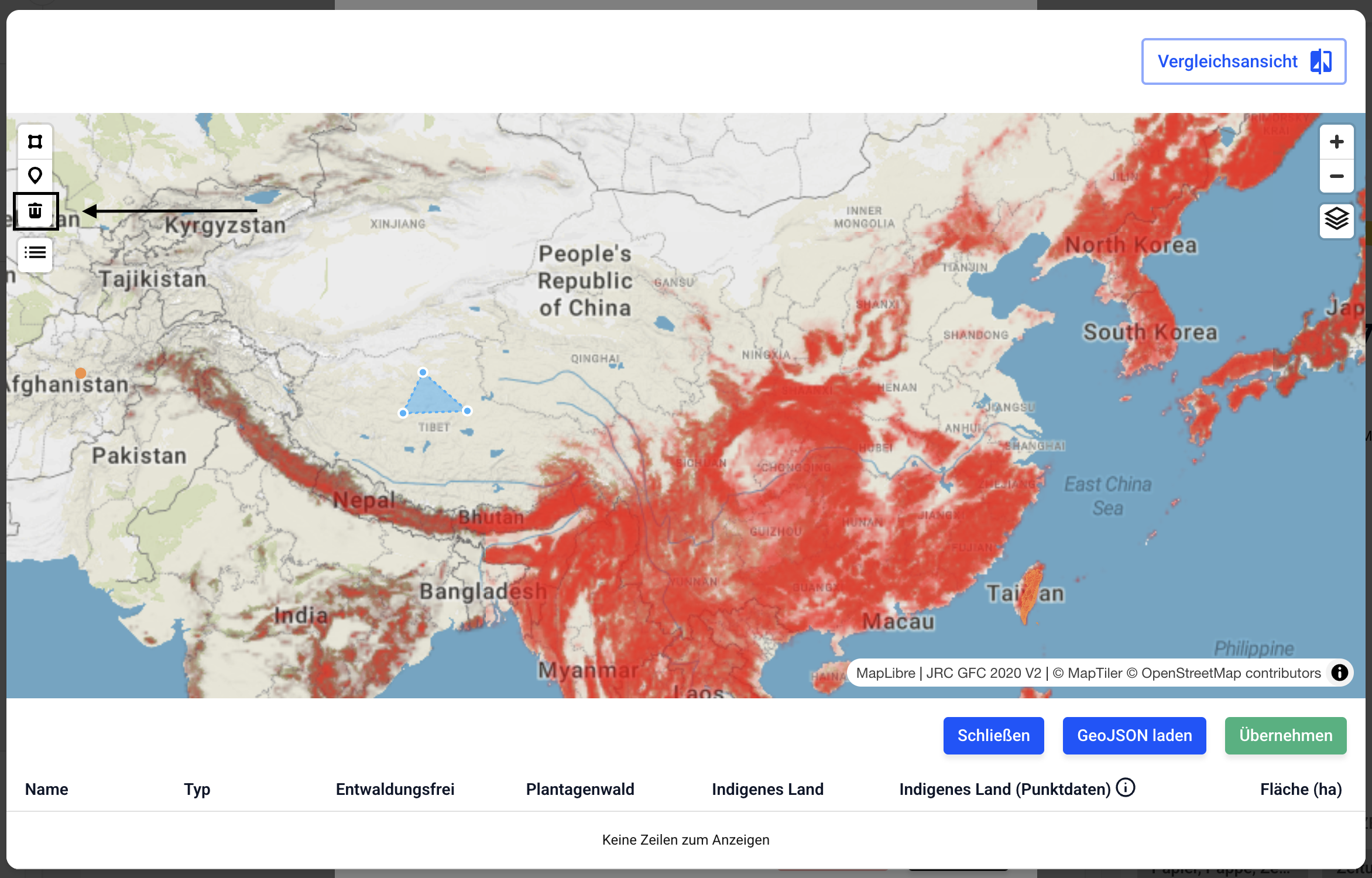Sort by the Name column header

tap(47, 789)
